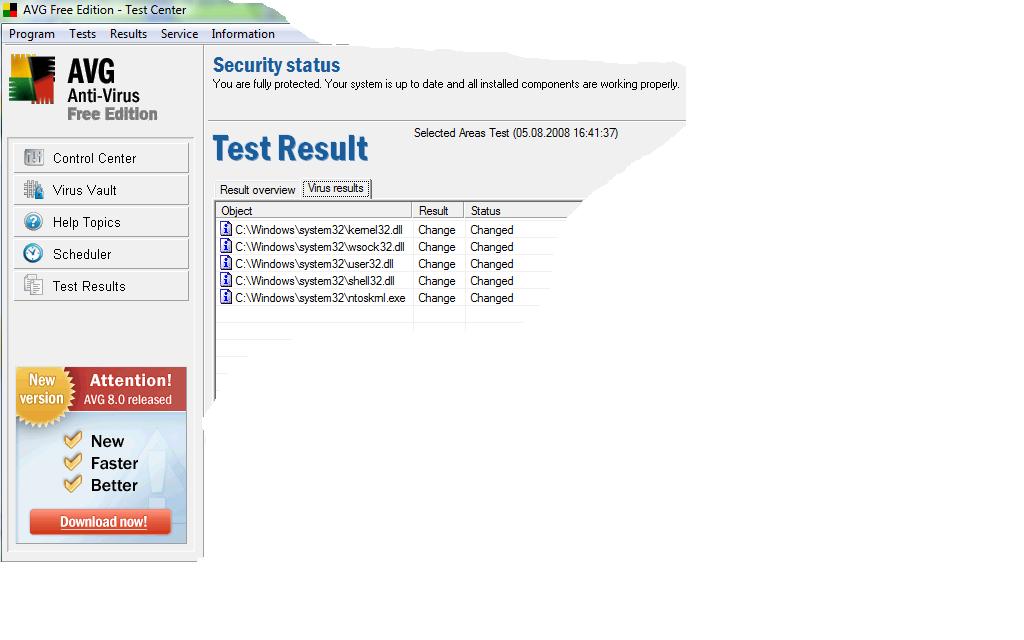Click the Virus Vault icon
This screenshot has width=1024, height=640.
click(33, 190)
